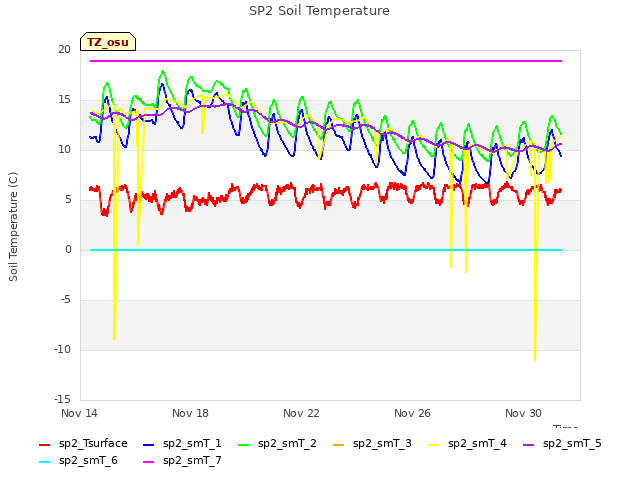Click the Nov 22 x-axis tick label
640x480 pixels.
tap(301, 413)
